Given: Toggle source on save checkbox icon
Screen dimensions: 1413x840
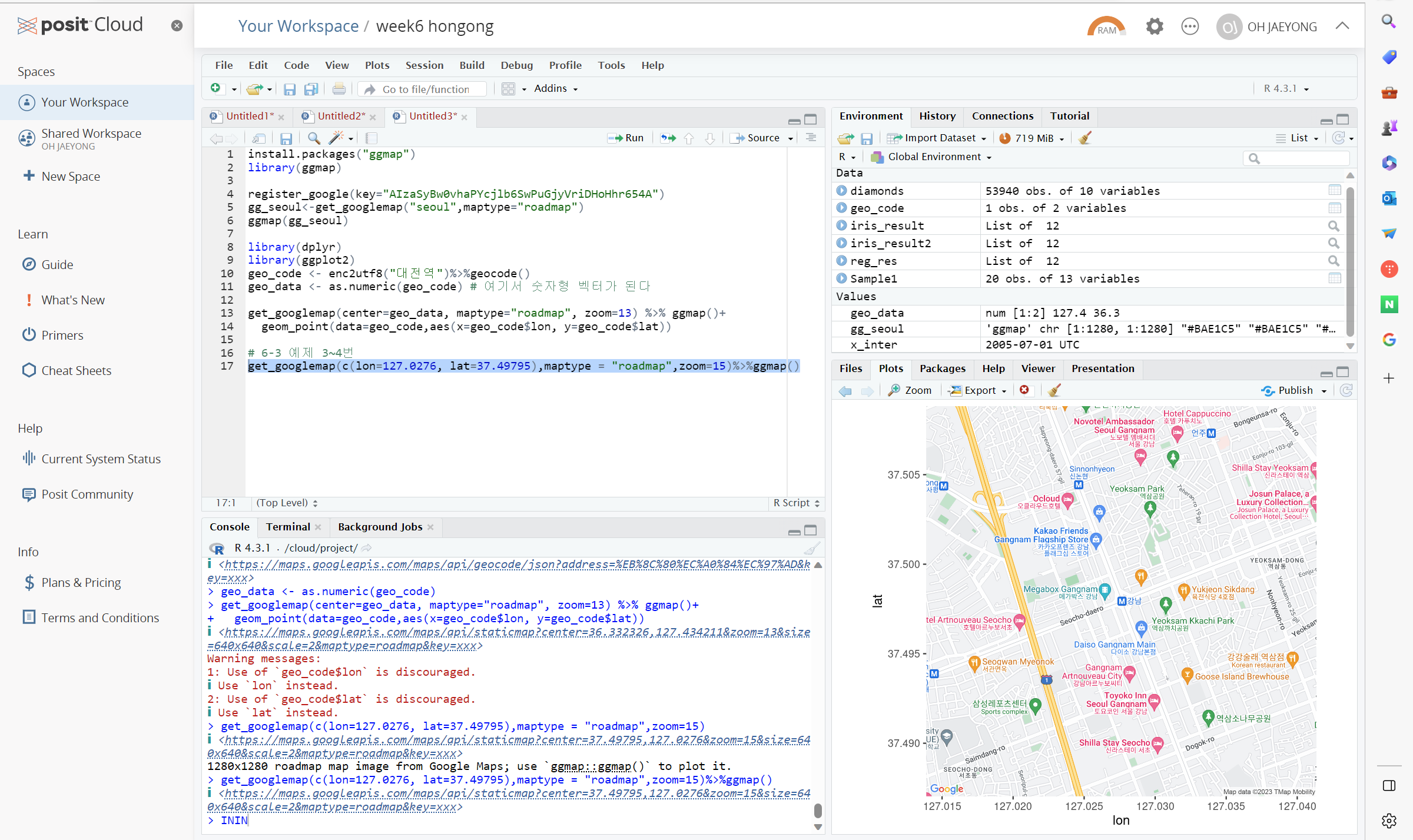Looking at the screenshot, I should pyautogui.click(x=258, y=138).
